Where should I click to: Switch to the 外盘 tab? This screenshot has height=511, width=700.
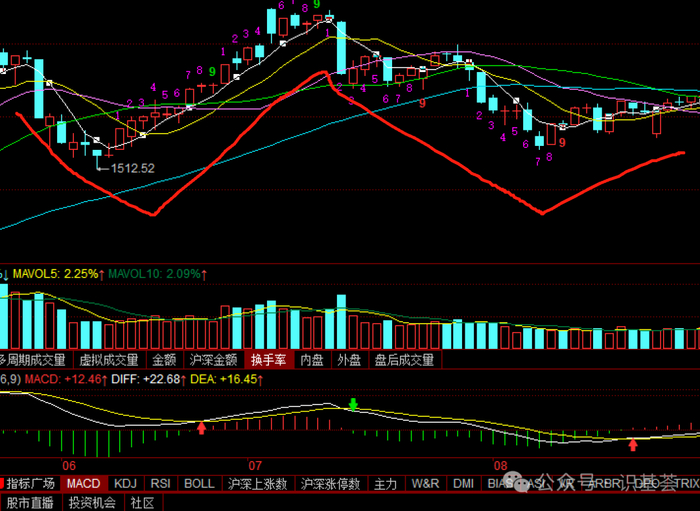(350, 360)
